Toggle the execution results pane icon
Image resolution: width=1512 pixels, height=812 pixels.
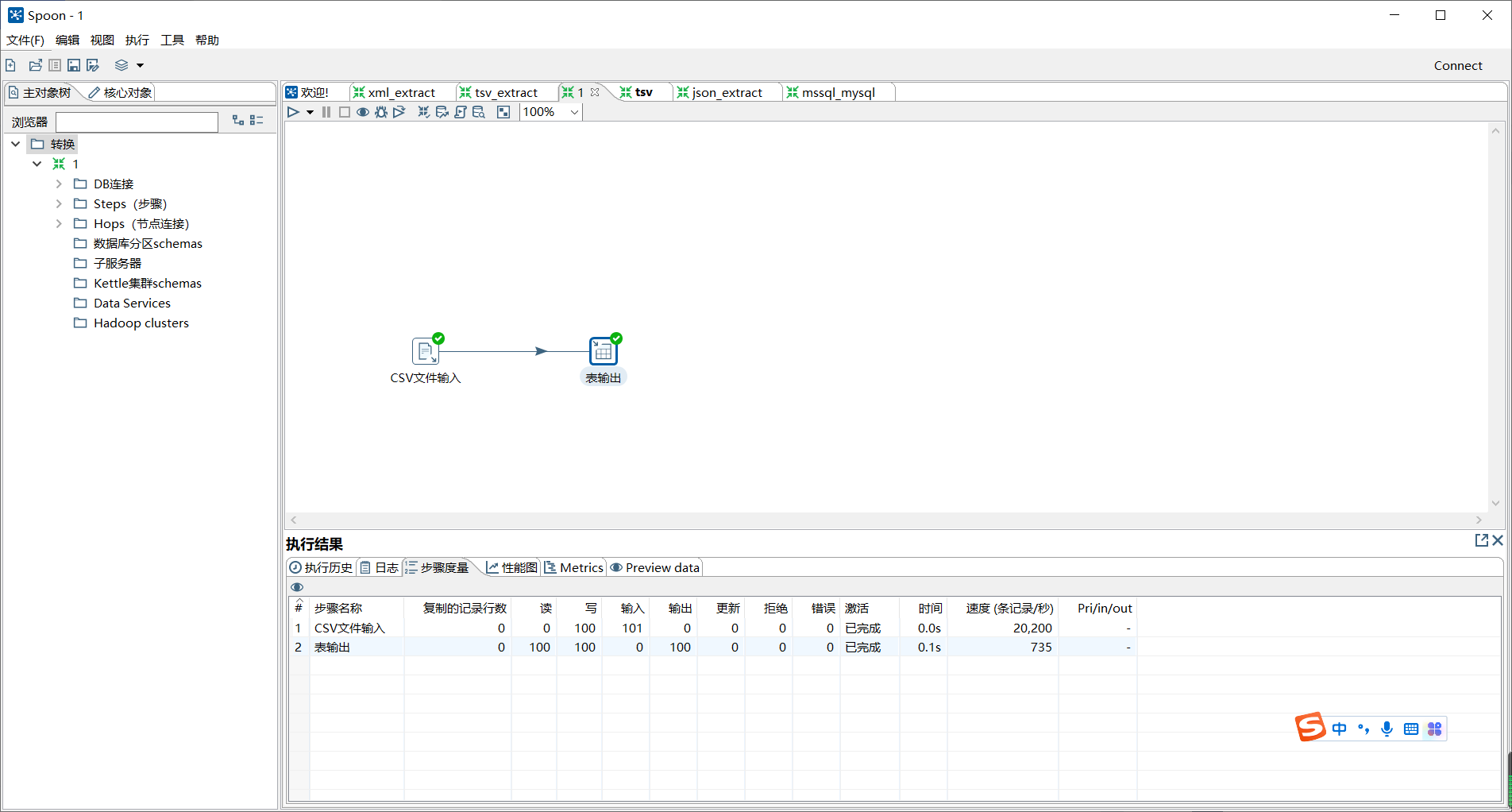pos(503,112)
